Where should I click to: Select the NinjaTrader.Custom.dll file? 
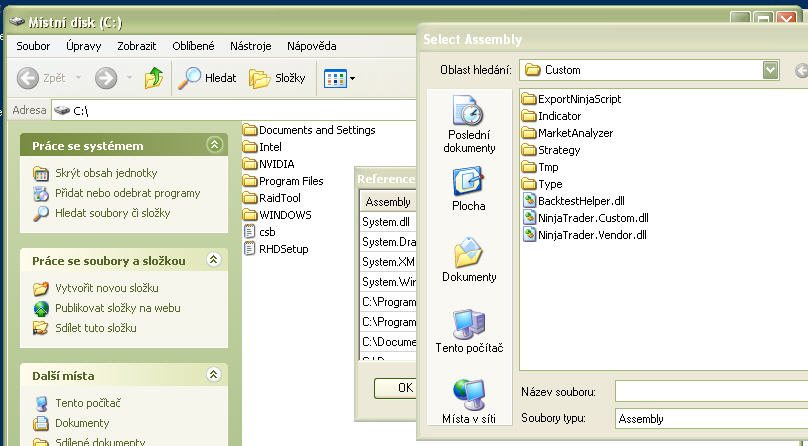[593, 217]
